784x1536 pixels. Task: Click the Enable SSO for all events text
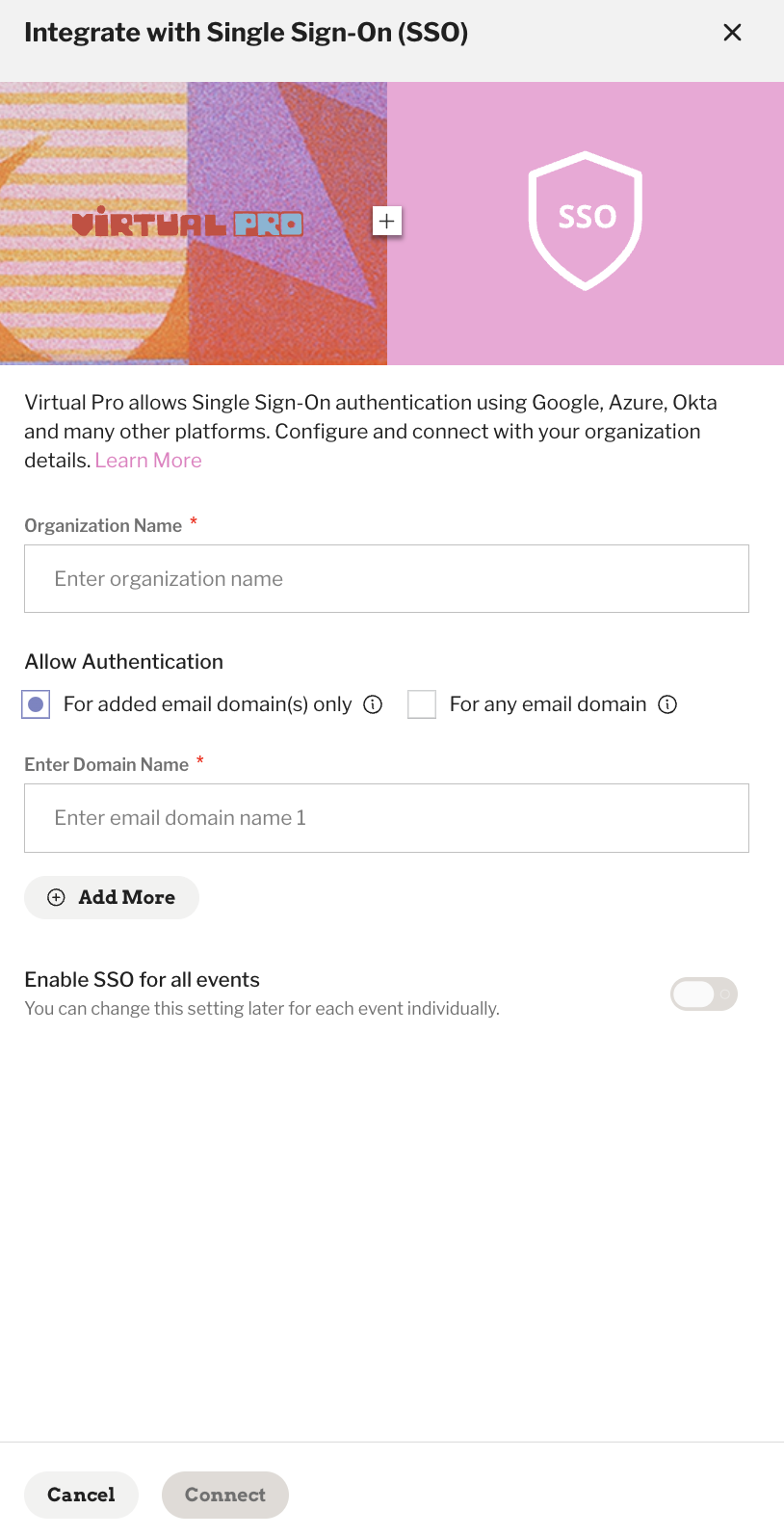click(142, 980)
